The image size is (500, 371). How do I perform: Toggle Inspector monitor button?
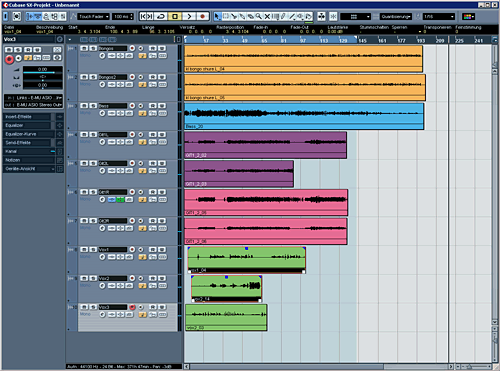[19, 58]
